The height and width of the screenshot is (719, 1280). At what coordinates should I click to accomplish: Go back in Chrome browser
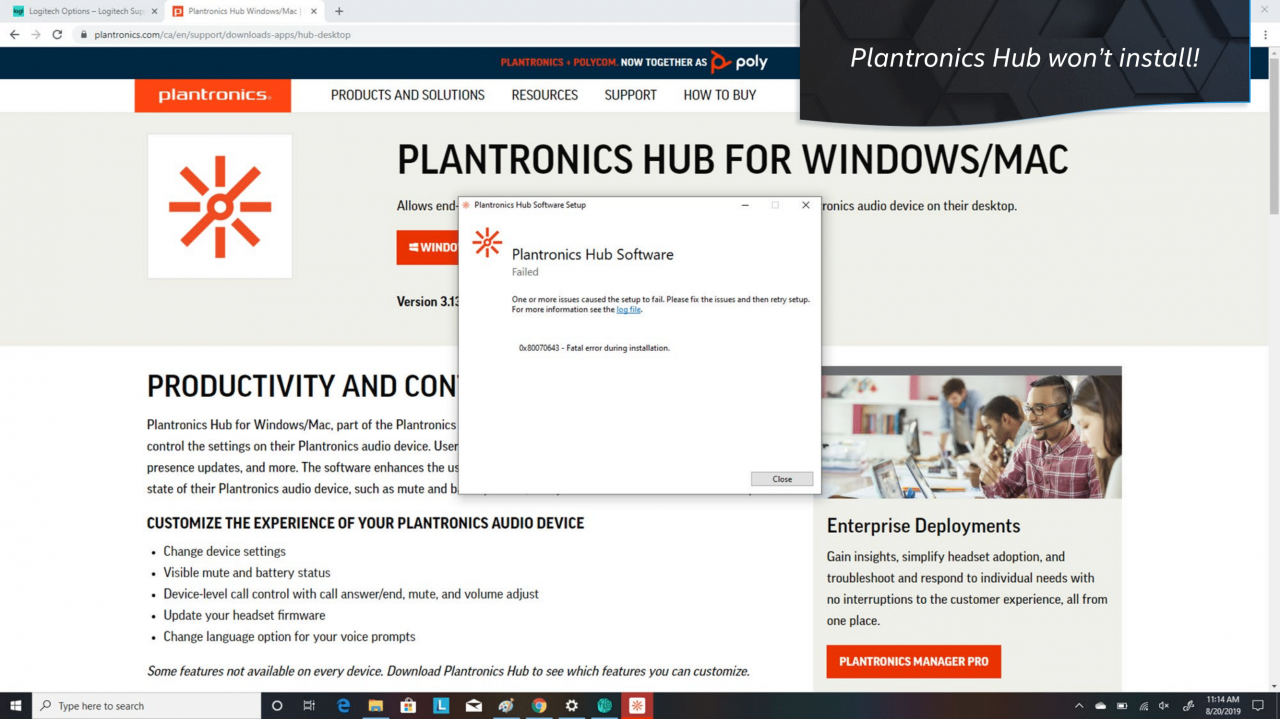[14, 34]
